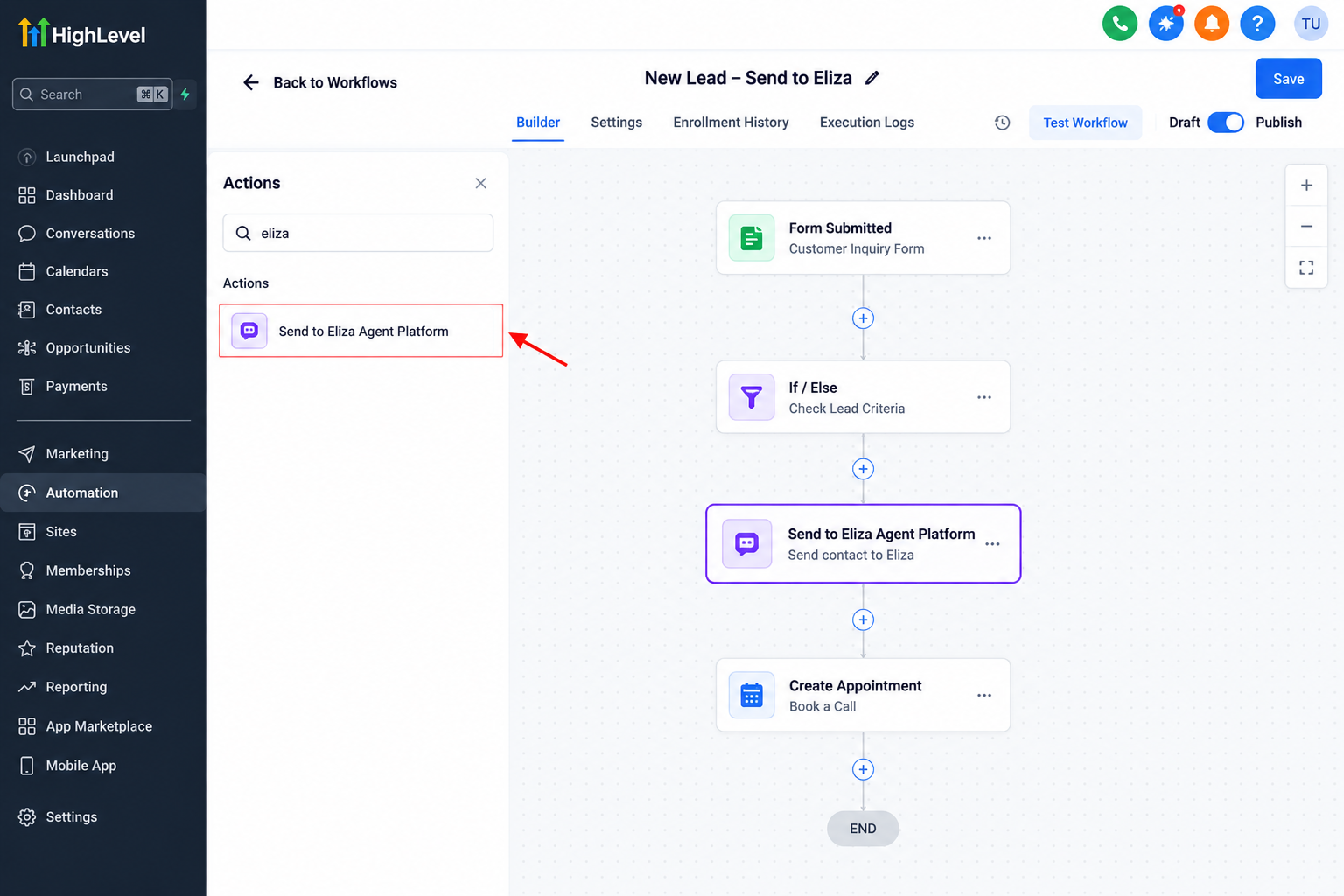Add step after Form Submitted trigger
Image resolution: width=1344 pixels, height=896 pixels.
[x=863, y=318]
